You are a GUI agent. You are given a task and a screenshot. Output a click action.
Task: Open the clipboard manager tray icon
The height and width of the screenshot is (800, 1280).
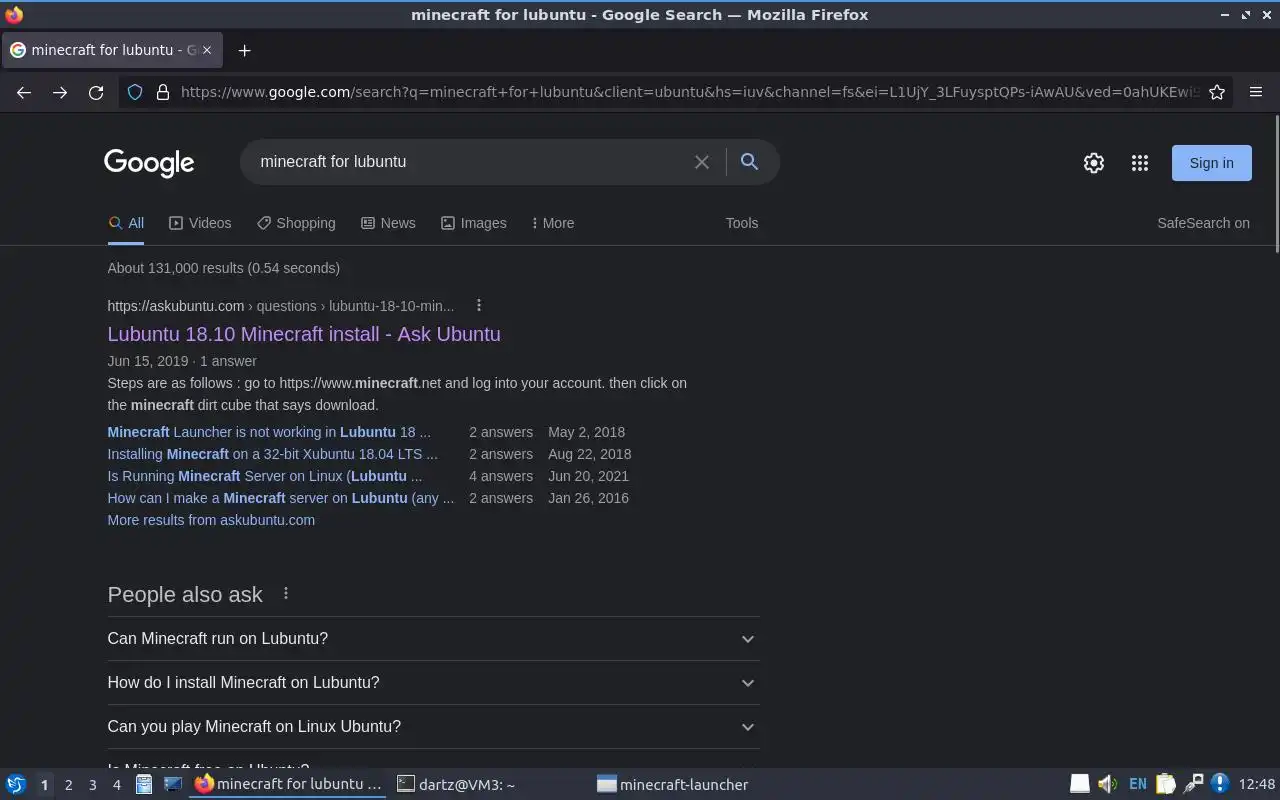coord(1165,784)
